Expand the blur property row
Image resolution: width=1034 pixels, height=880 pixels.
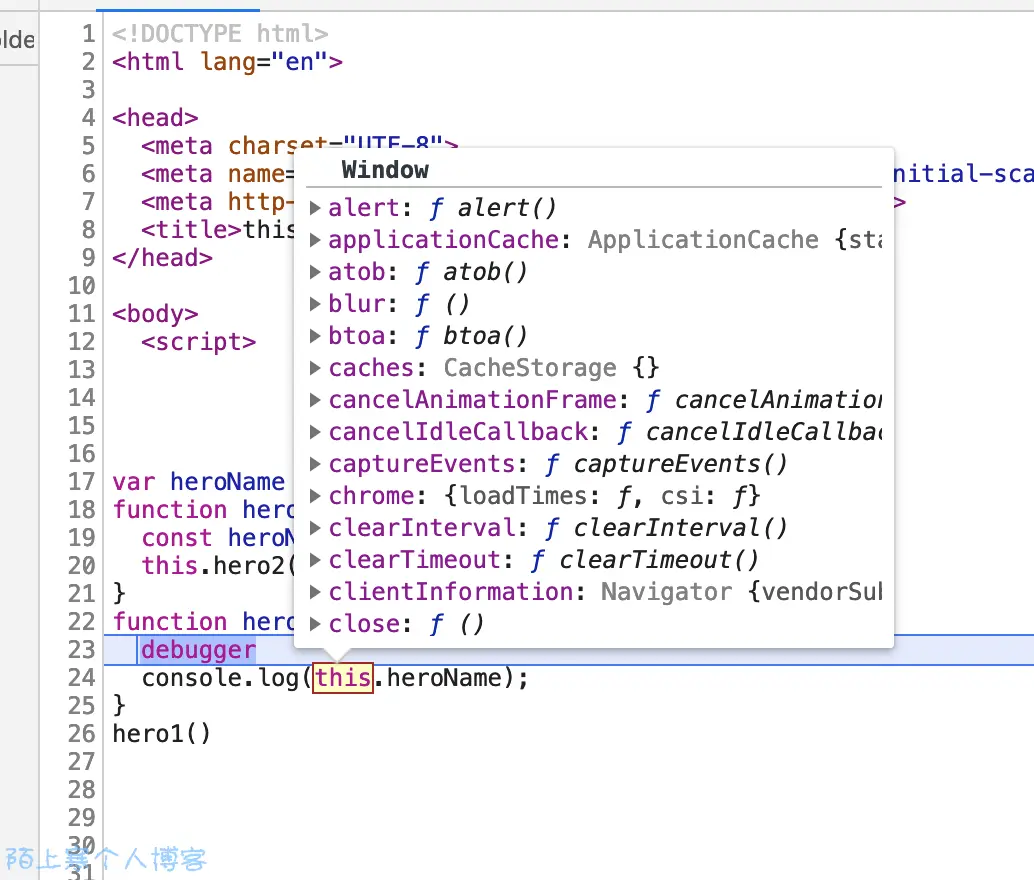(x=315, y=304)
